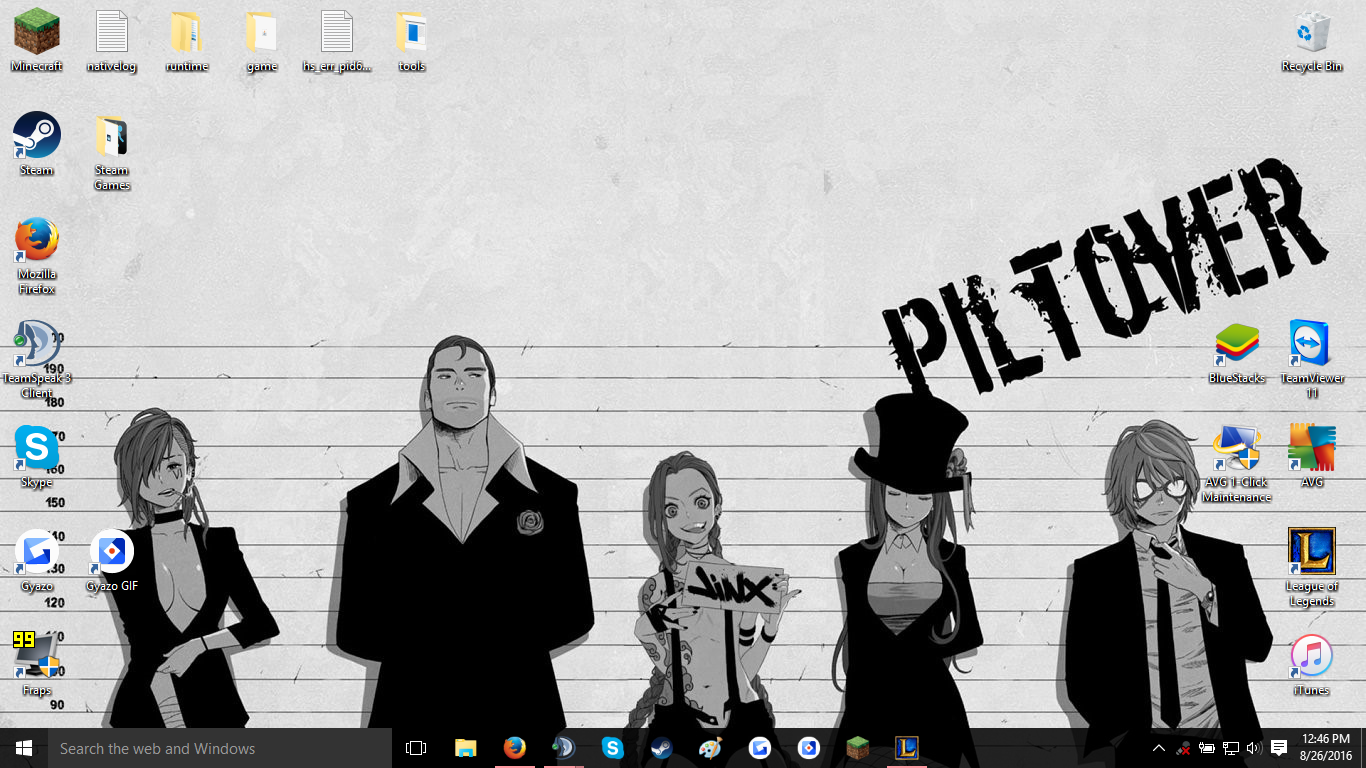Select the hs_err_pid6 log file
The image size is (1366, 768).
click(337, 40)
